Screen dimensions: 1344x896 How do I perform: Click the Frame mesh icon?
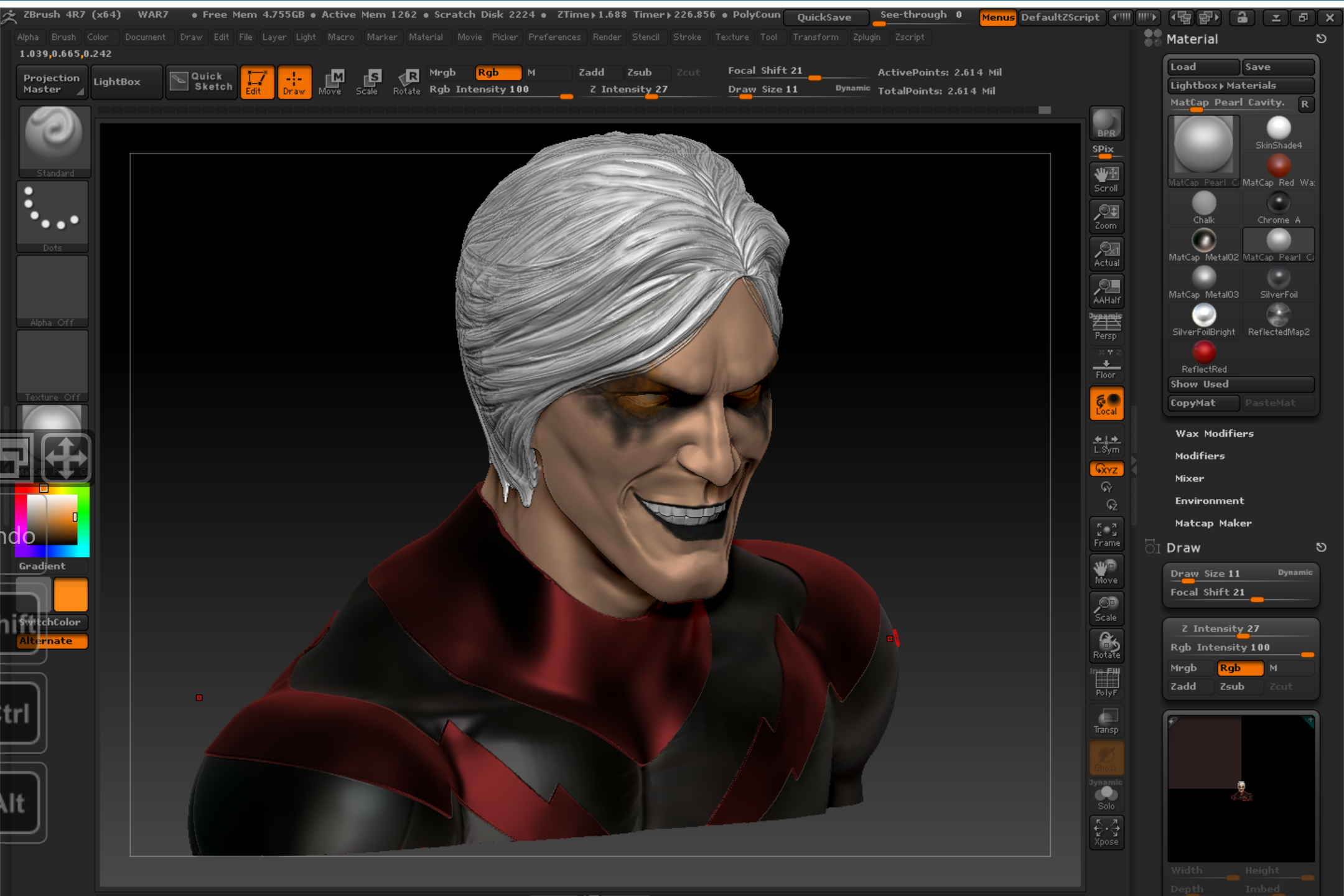(1106, 534)
